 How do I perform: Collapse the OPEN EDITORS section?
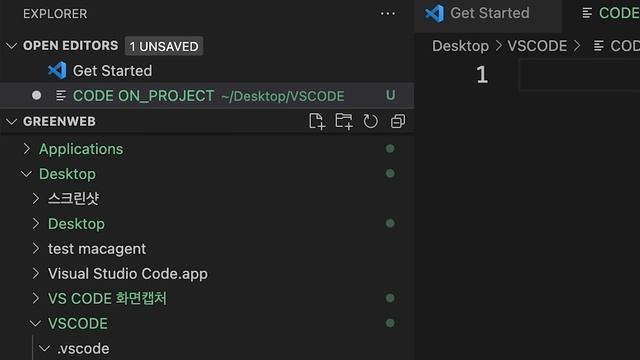[11, 46]
